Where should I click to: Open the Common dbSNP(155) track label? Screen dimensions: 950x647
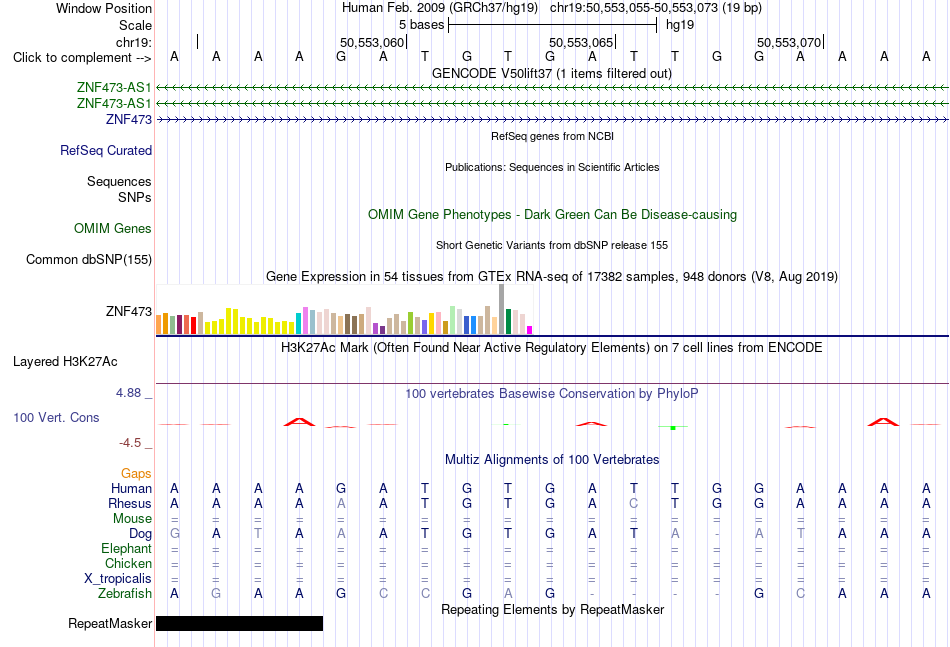(x=89, y=259)
